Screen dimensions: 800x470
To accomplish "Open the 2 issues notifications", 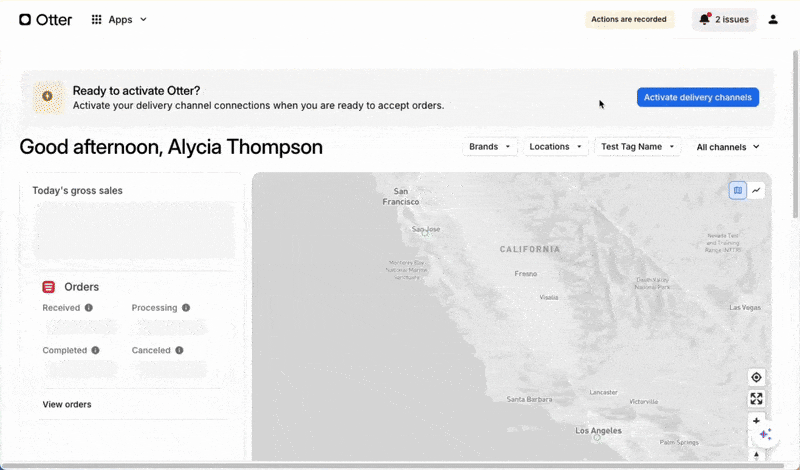I will tap(724, 19).
